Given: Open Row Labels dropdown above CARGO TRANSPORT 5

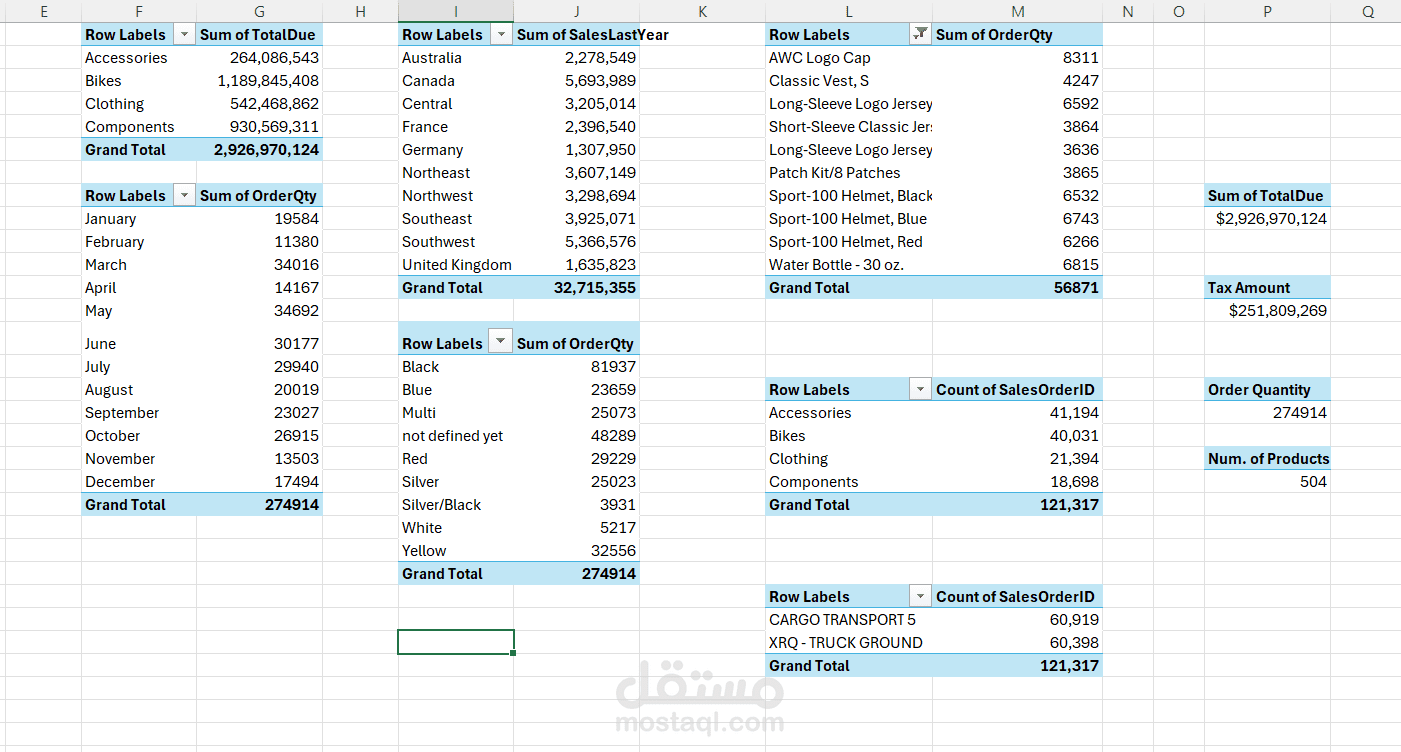Looking at the screenshot, I should tap(919, 597).
